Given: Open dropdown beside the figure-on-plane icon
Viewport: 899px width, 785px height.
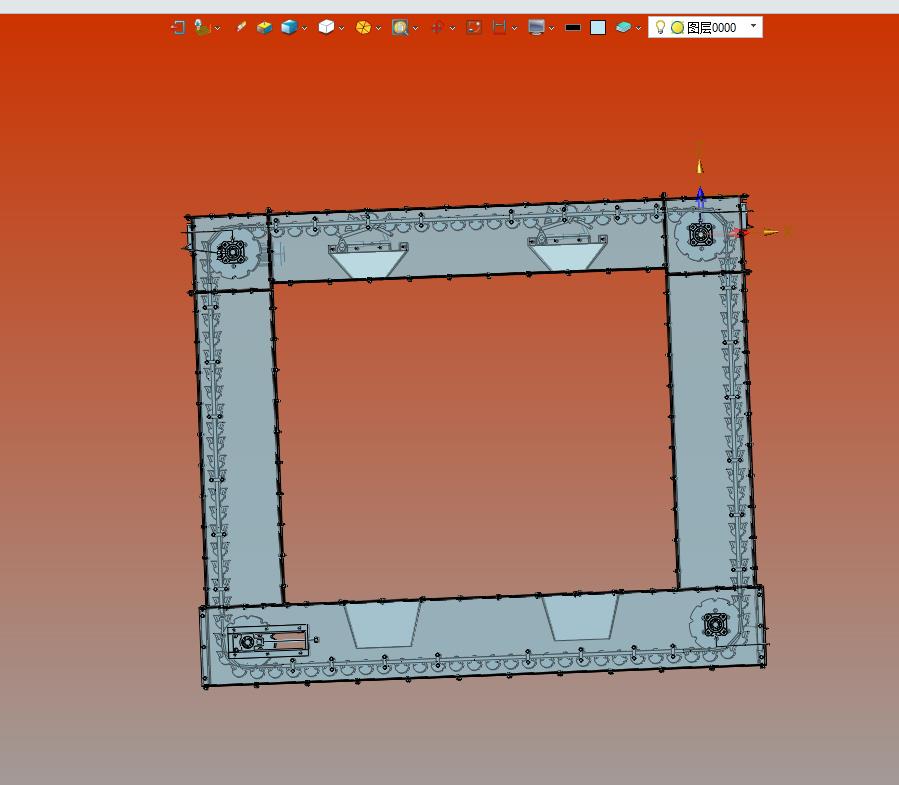Looking at the screenshot, I should [217, 28].
